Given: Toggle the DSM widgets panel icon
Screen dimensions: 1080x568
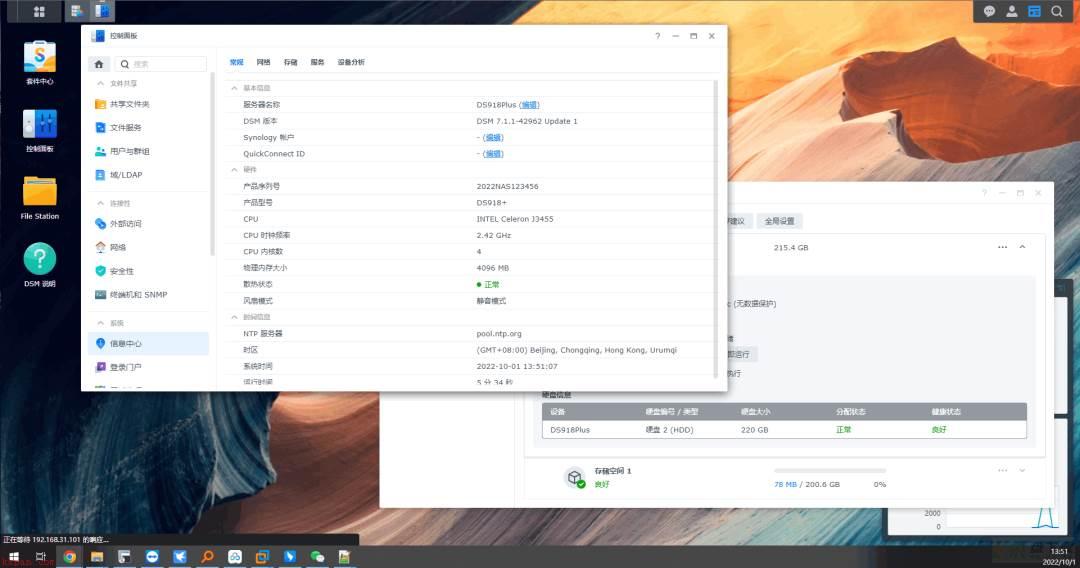Looking at the screenshot, I should coord(1034,11).
